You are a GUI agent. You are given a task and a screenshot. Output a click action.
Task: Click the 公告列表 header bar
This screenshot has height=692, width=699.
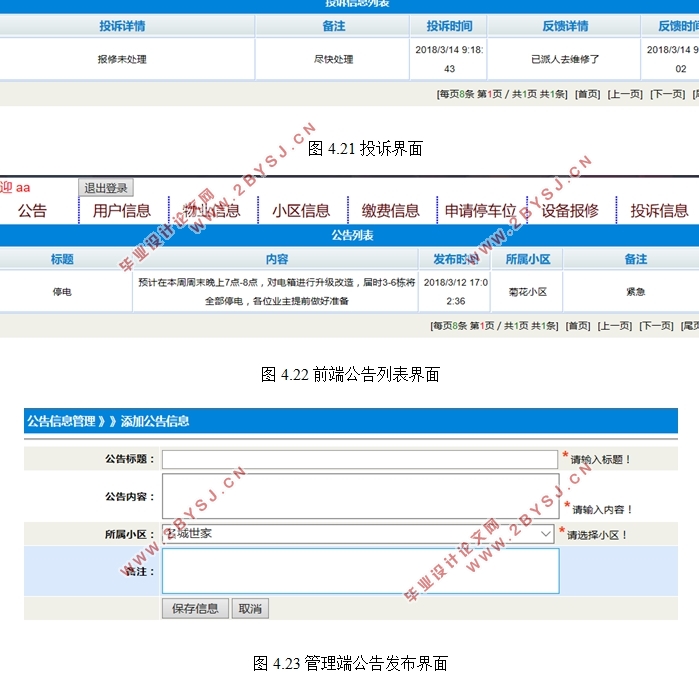point(350,235)
